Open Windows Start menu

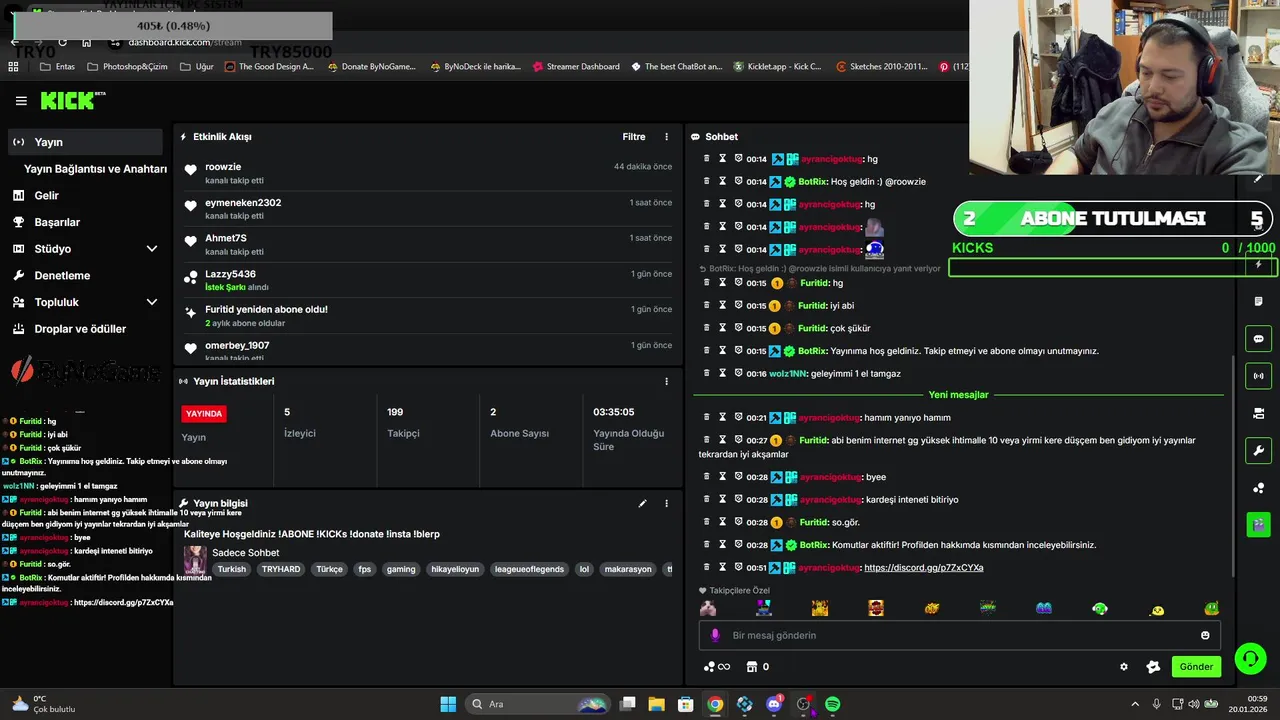[448, 704]
